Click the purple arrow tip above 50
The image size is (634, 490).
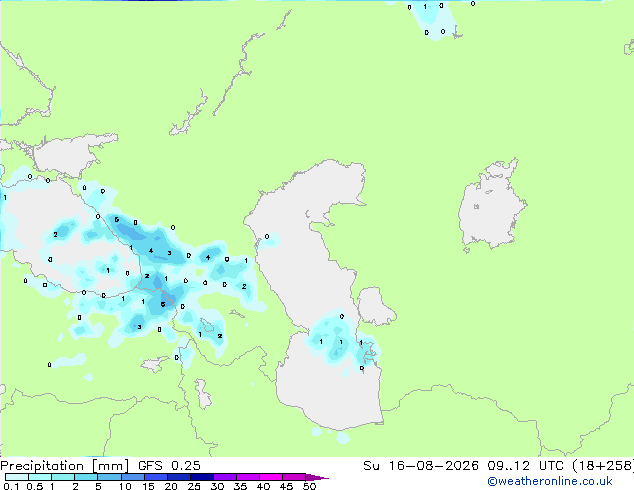[x=316, y=477]
